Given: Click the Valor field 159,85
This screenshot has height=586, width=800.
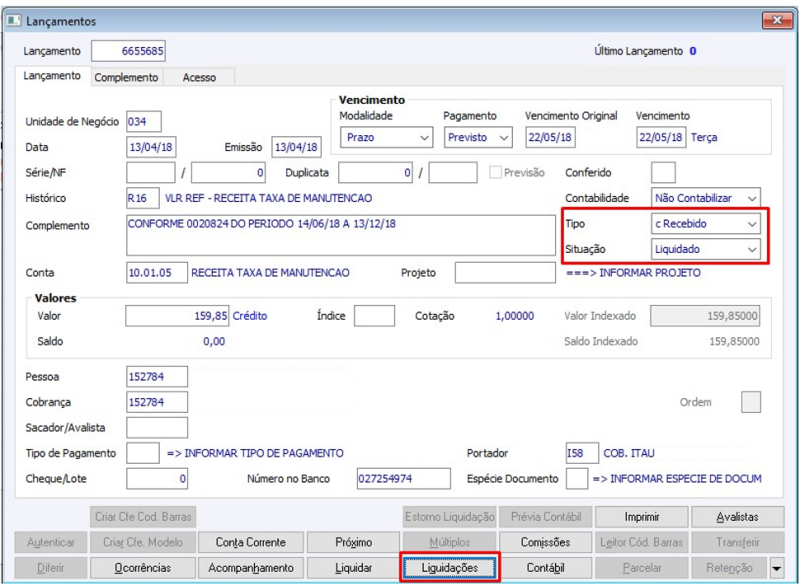Looking at the screenshot, I should [178, 316].
